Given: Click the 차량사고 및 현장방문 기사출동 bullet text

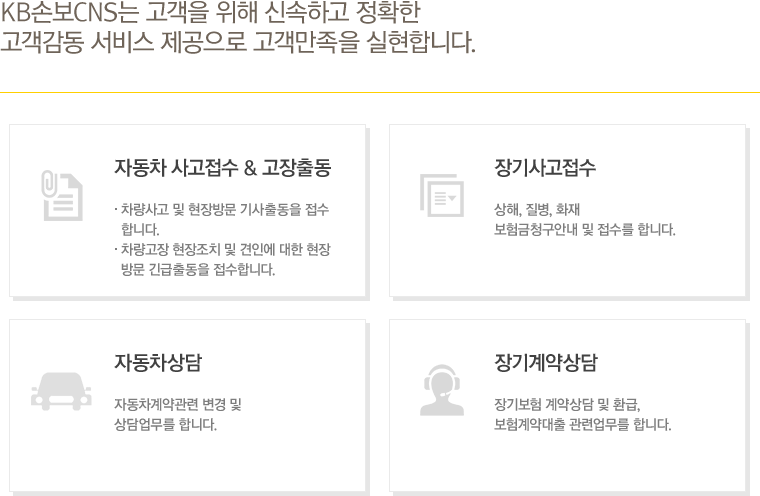Looking at the screenshot, I should coord(222,209).
